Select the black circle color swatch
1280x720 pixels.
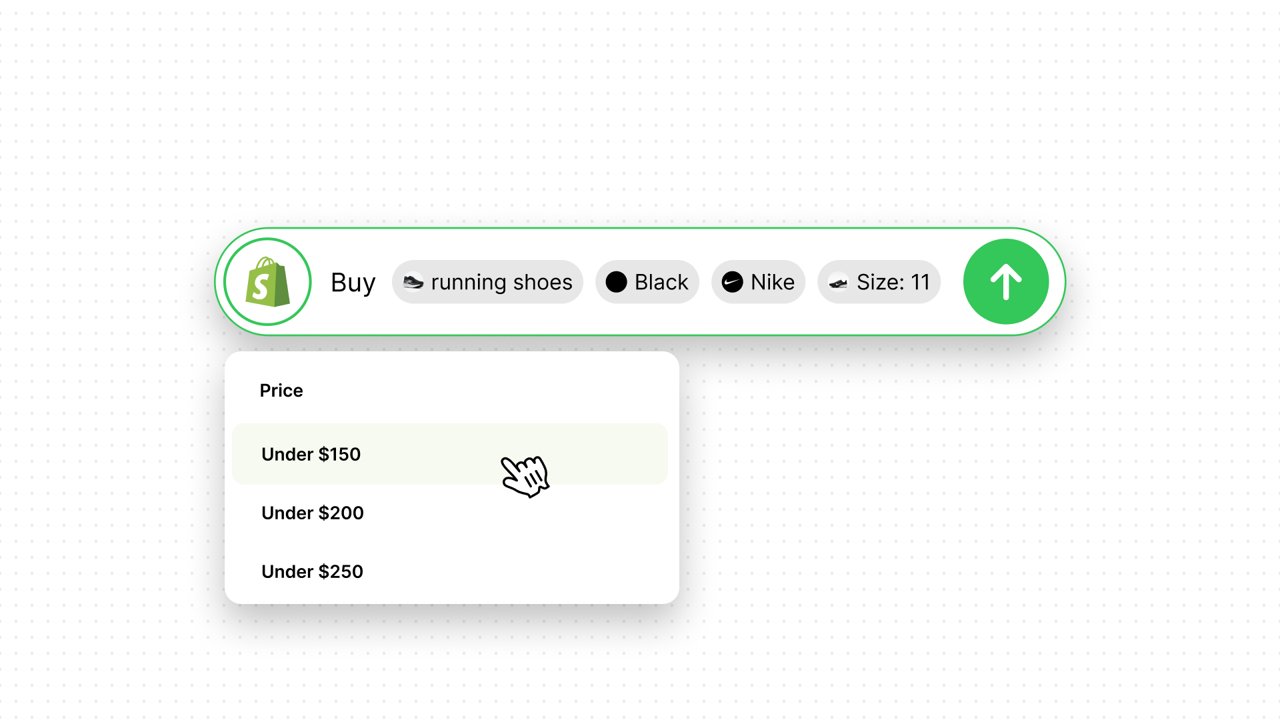click(617, 282)
